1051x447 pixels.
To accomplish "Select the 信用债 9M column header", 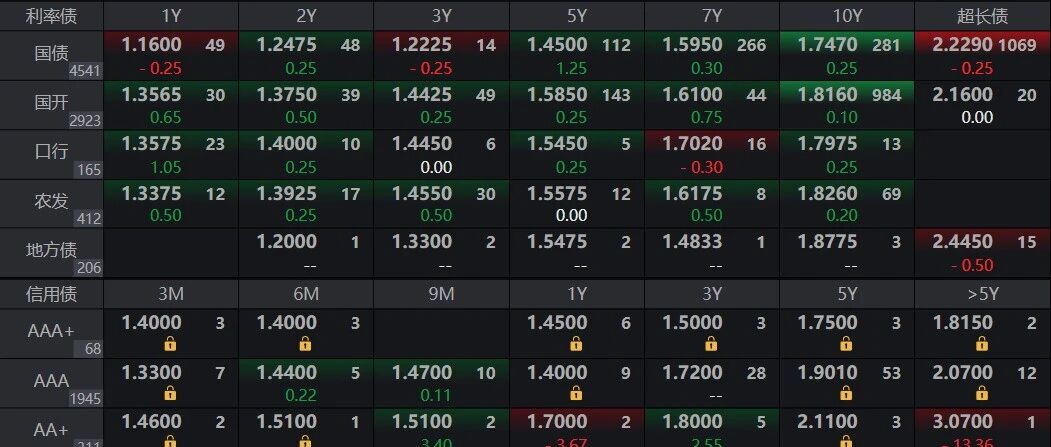I will [x=441, y=294].
